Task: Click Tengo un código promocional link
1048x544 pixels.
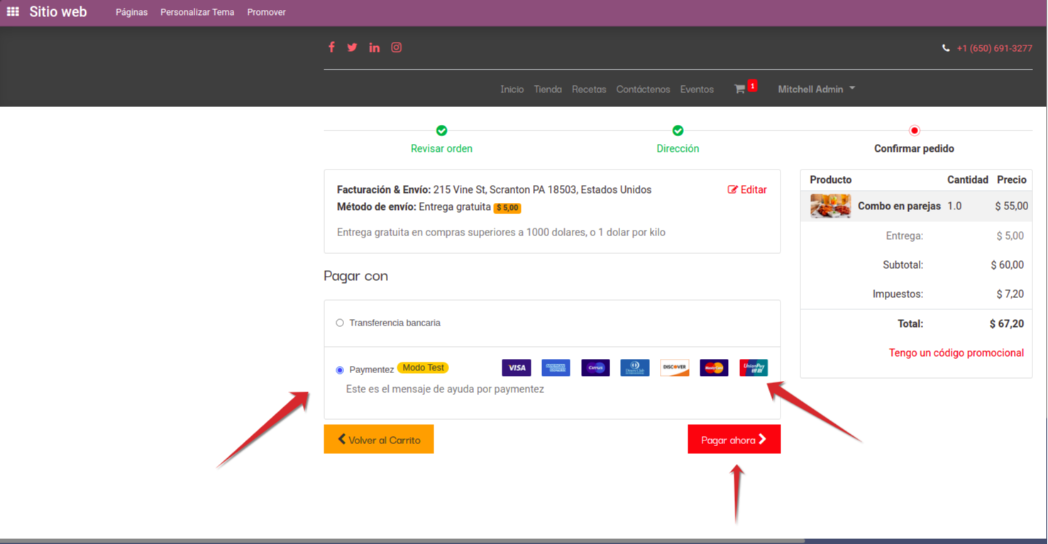Action: (x=956, y=353)
